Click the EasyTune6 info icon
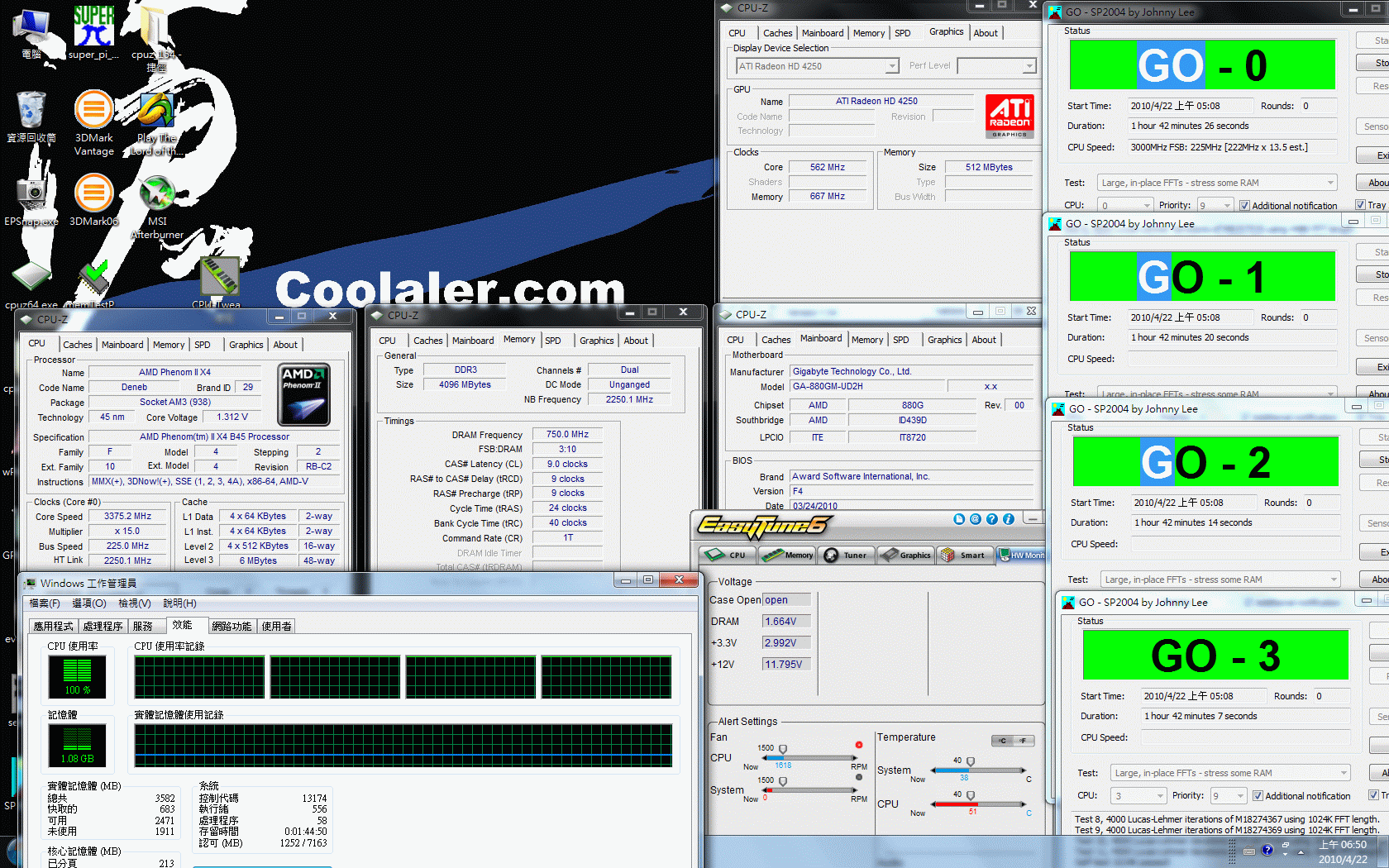The width and height of the screenshot is (1389, 868). click(1009, 519)
